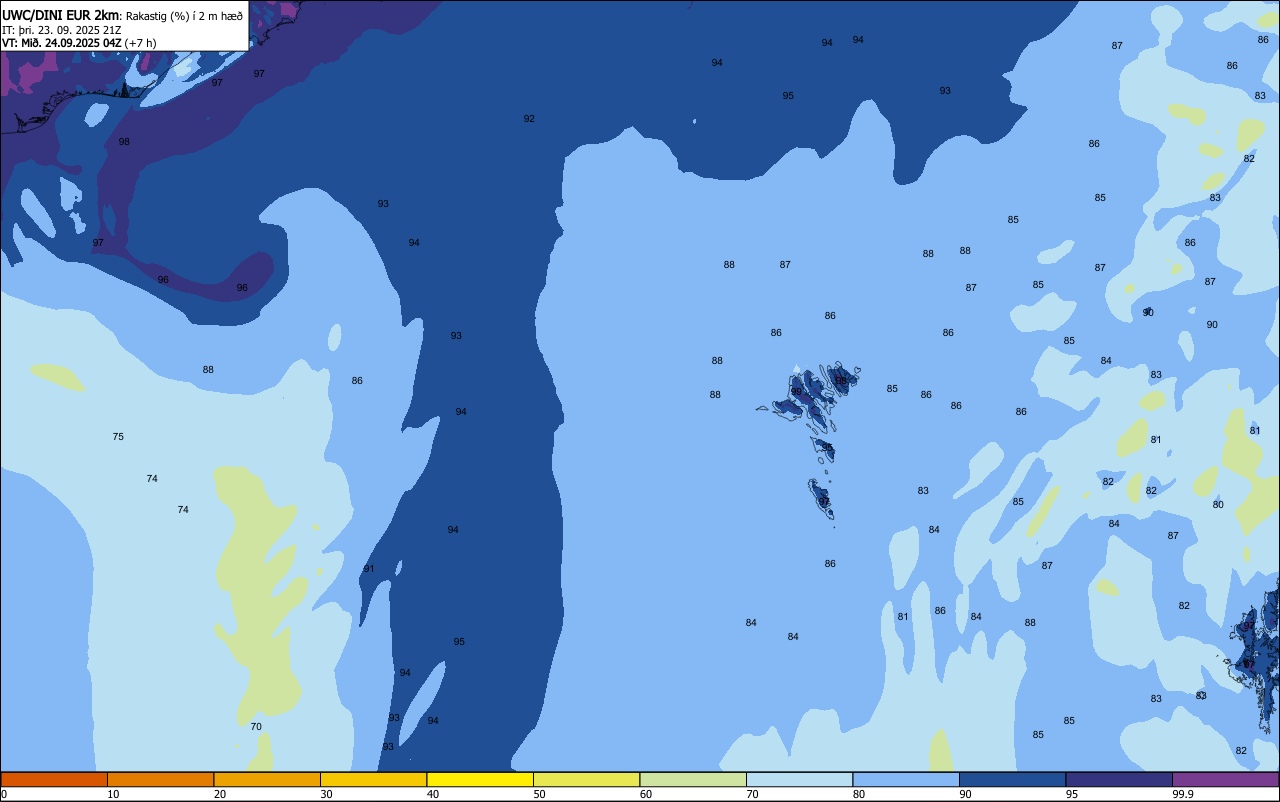Click the 20–30 amber legend swatch
The width and height of the screenshot is (1280, 802).
[267, 779]
